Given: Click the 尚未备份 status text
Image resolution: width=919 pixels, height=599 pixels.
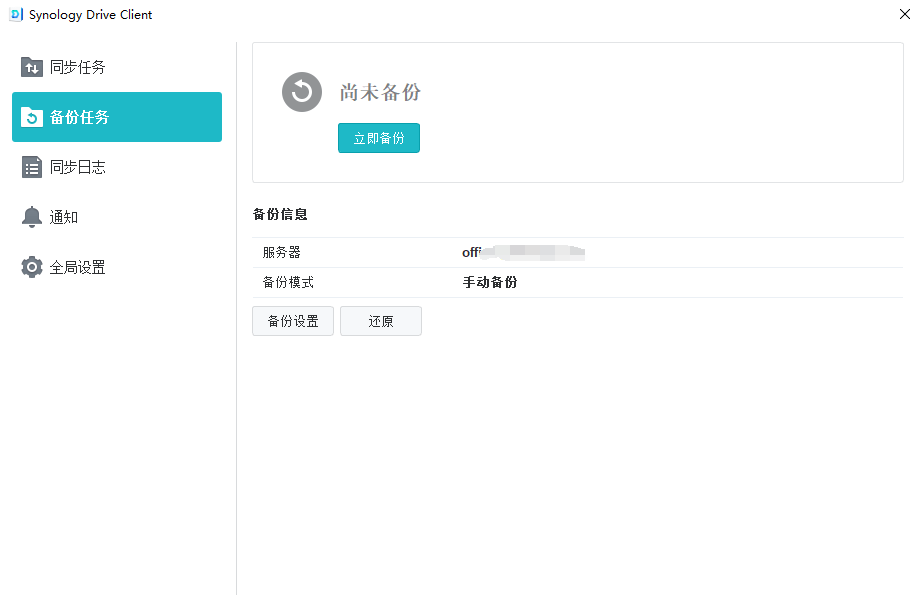Looking at the screenshot, I should coord(380,92).
